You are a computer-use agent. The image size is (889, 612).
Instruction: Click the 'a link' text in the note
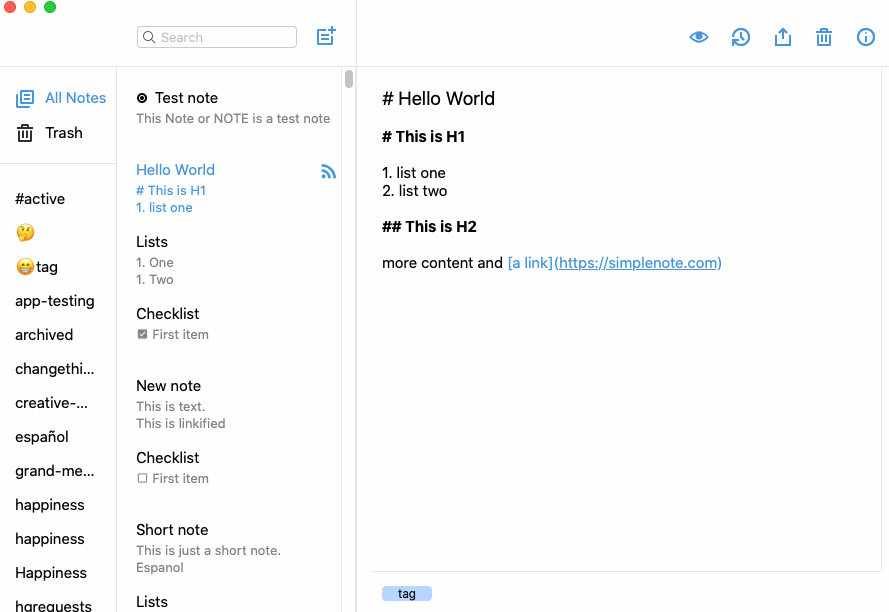[x=529, y=263]
